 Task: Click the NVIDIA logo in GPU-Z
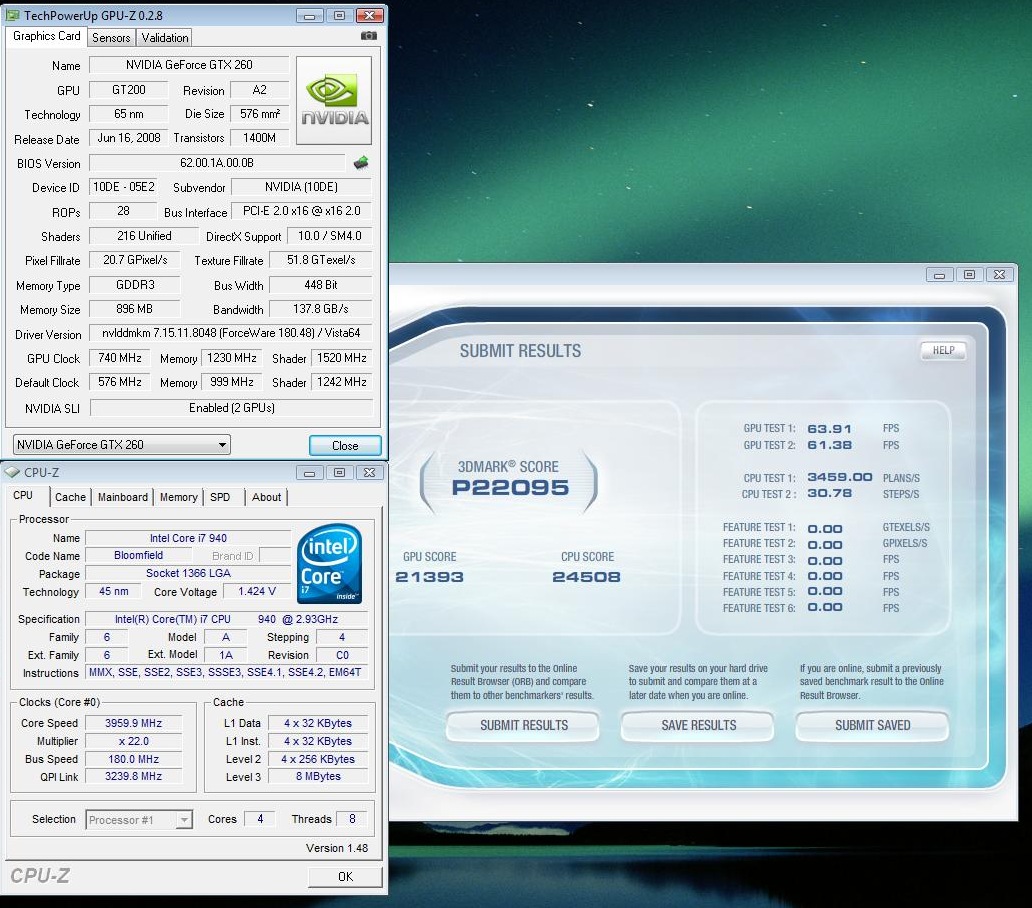(x=334, y=100)
